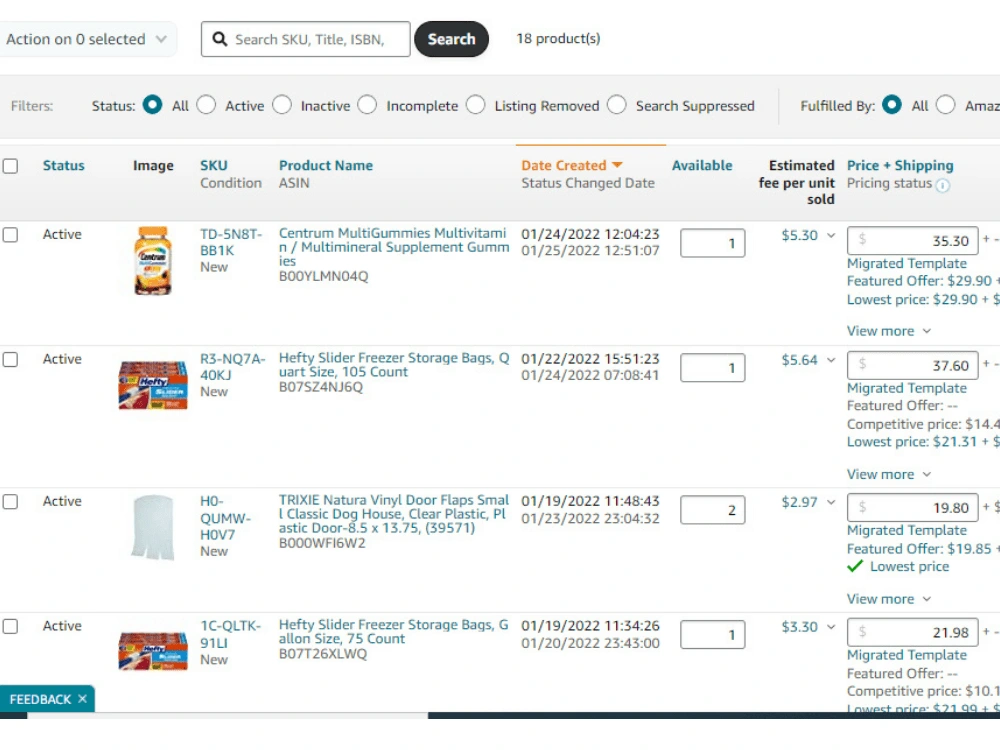Edit the 21.98 price field
1000x750 pixels.
pyautogui.click(x=912, y=632)
